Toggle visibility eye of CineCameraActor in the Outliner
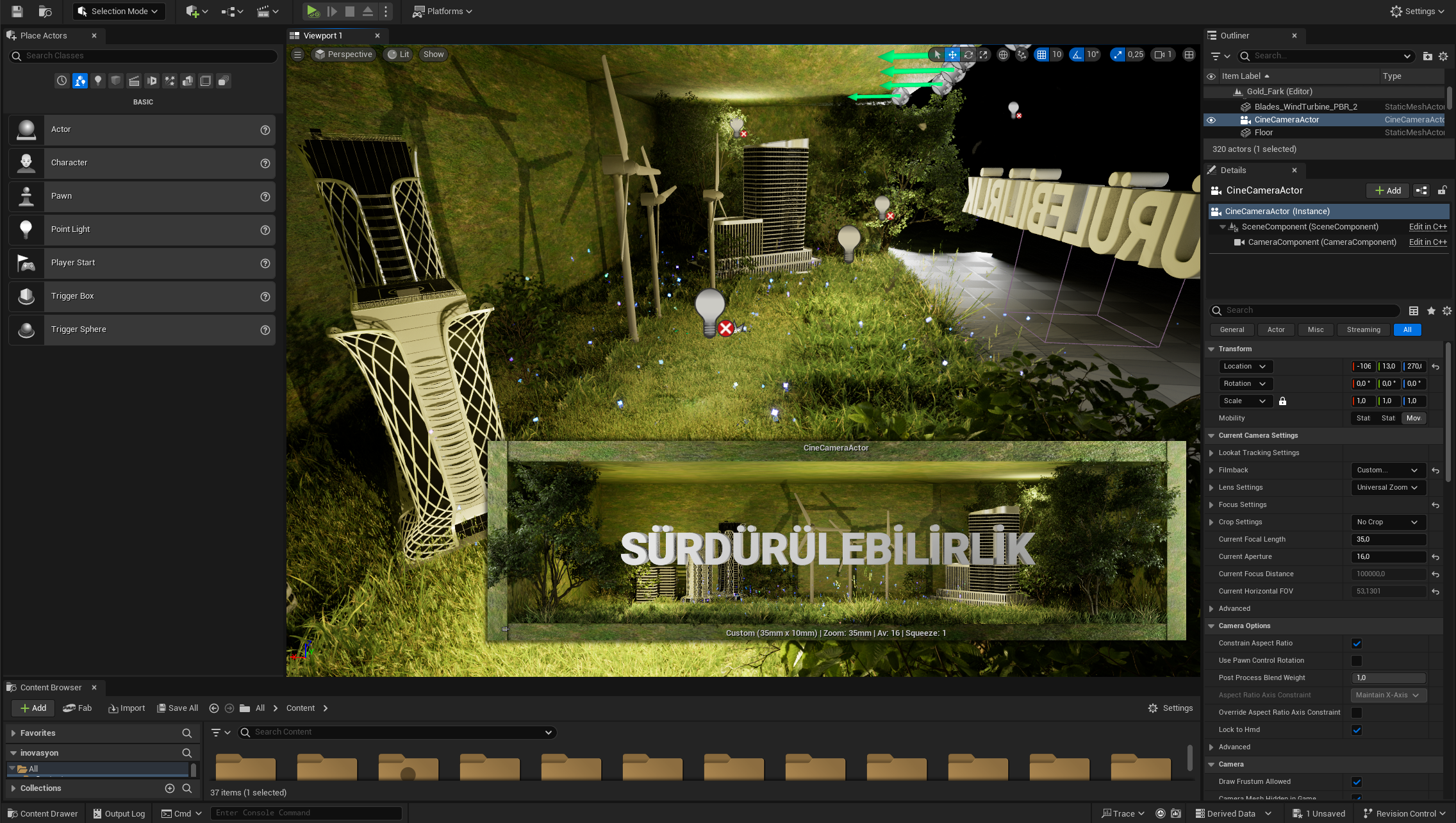This screenshot has height=823, width=1456. tap(1211, 120)
